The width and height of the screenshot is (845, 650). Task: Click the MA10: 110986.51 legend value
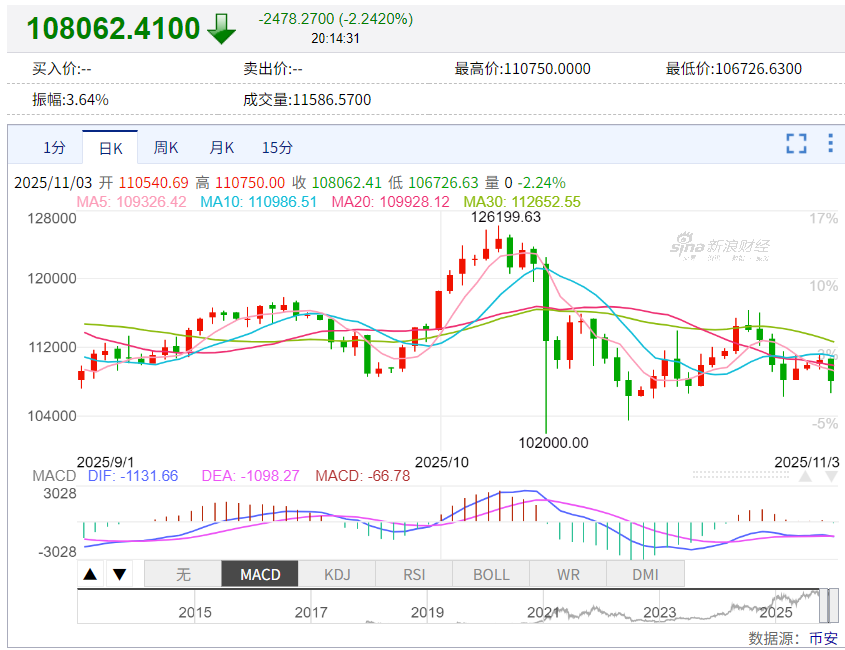259,202
